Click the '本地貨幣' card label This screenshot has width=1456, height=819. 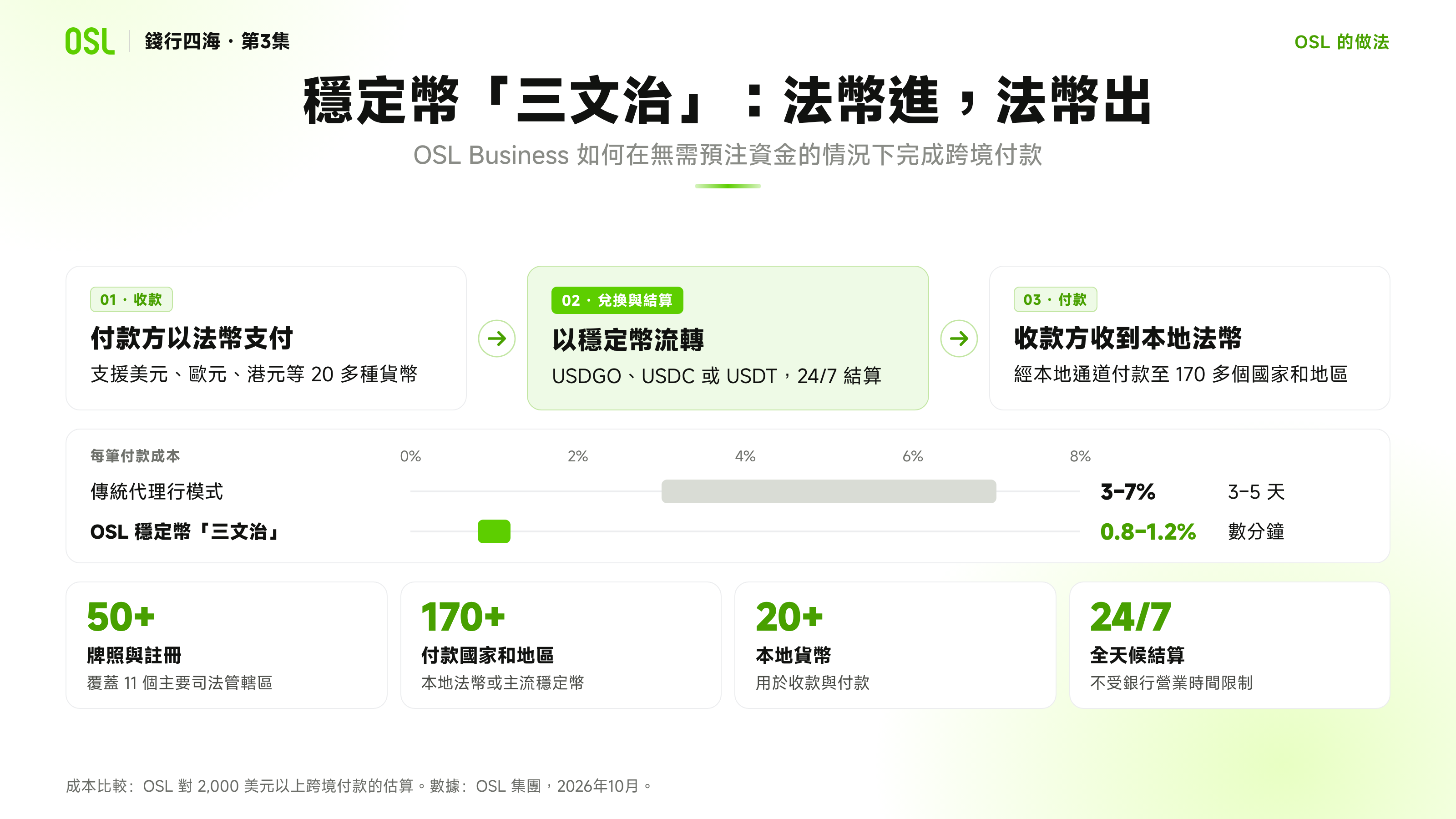point(794,655)
